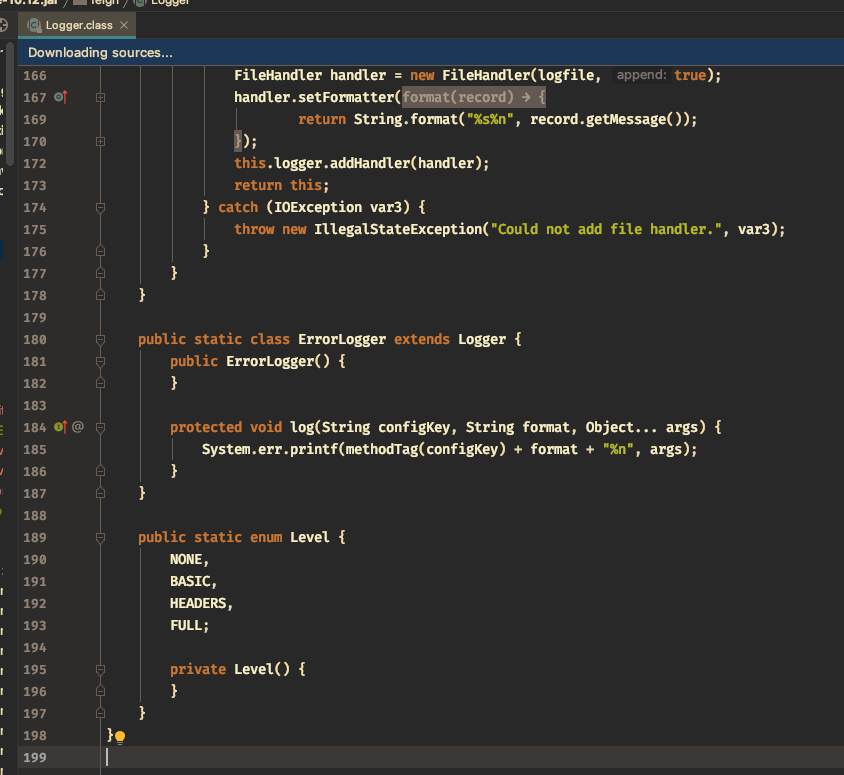Click line number 172 in the gutter
The width and height of the screenshot is (844, 775).
tap(35, 164)
